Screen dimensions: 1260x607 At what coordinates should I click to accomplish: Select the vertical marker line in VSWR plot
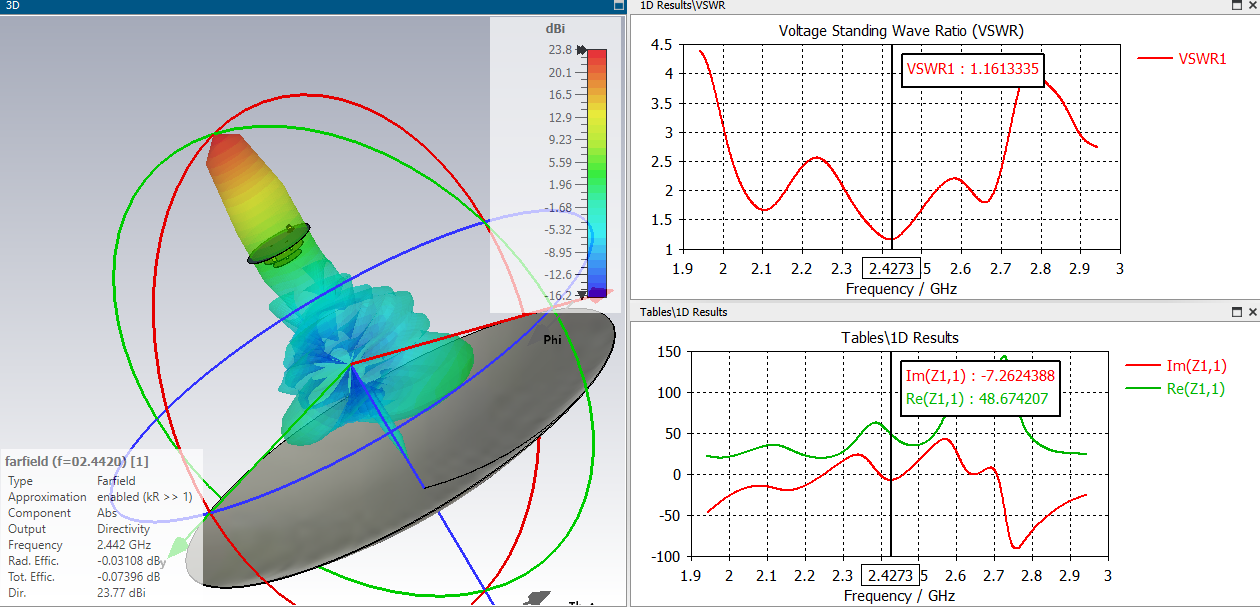click(890, 150)
